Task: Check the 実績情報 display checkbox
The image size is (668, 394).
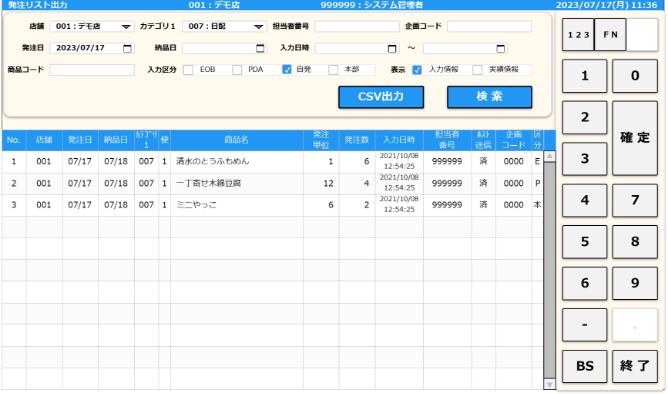Action: point(477,70)
